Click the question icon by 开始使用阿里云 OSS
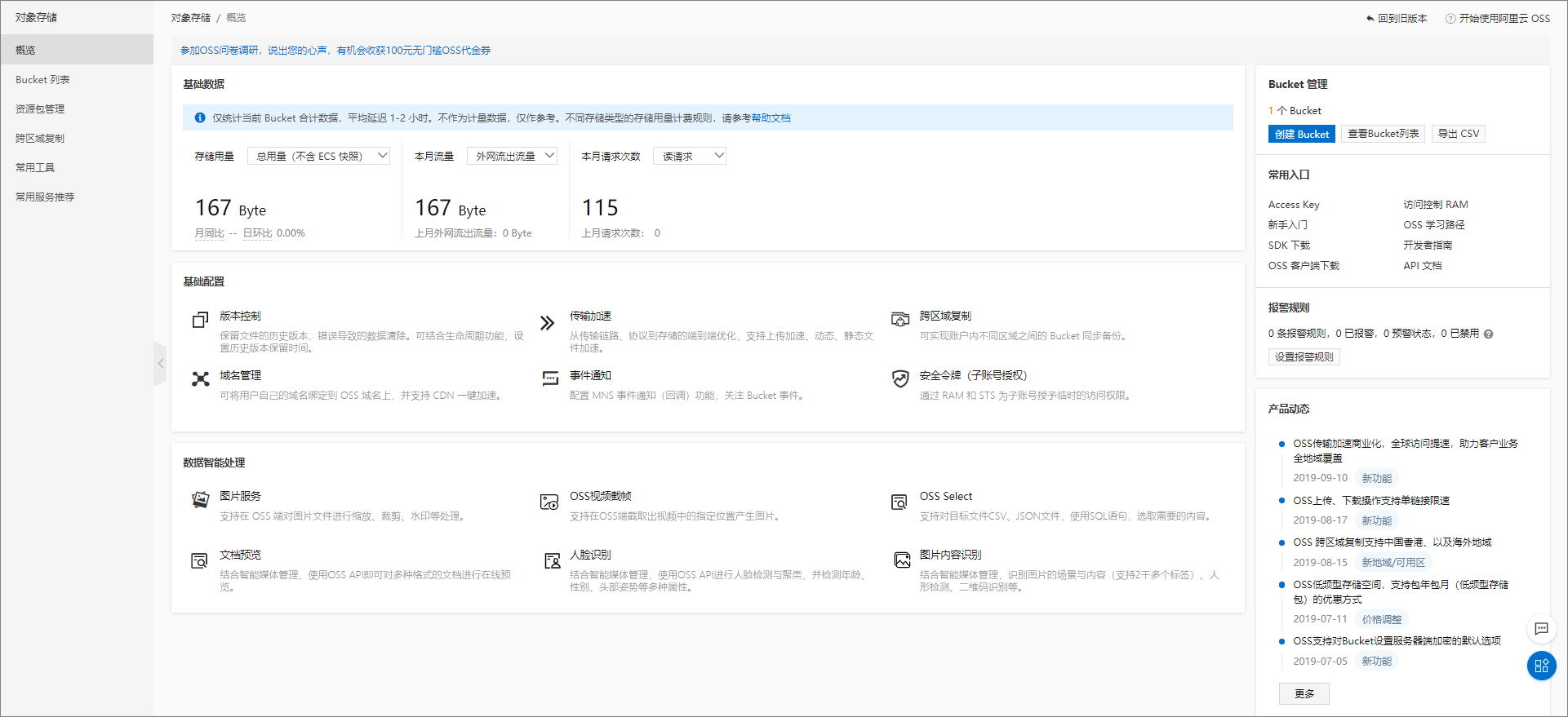Image resolution: width=1568 pixels, height=717 pixels. point(1450,19)
